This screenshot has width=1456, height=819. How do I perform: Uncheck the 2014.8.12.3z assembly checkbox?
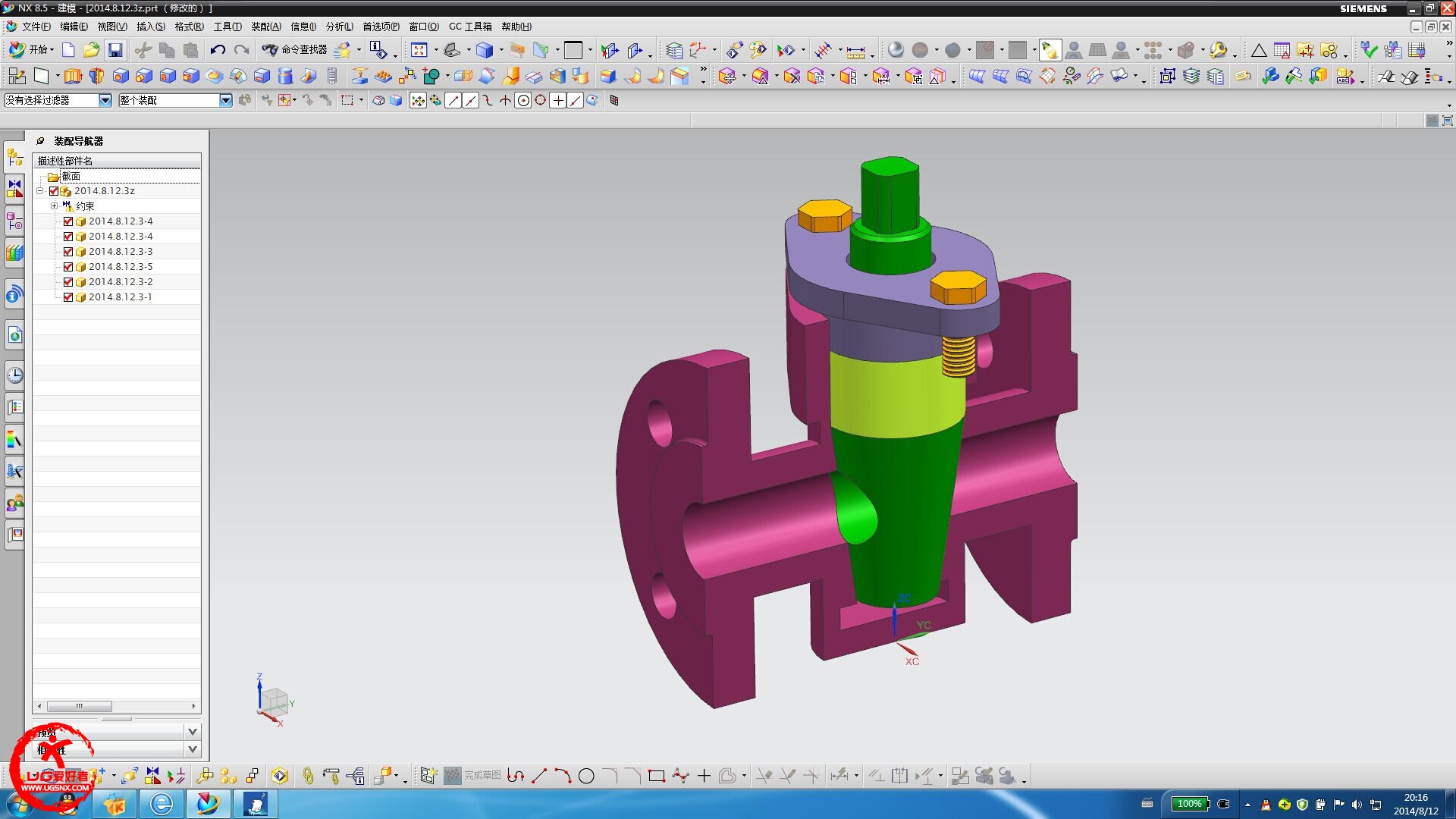pos(54,191)
